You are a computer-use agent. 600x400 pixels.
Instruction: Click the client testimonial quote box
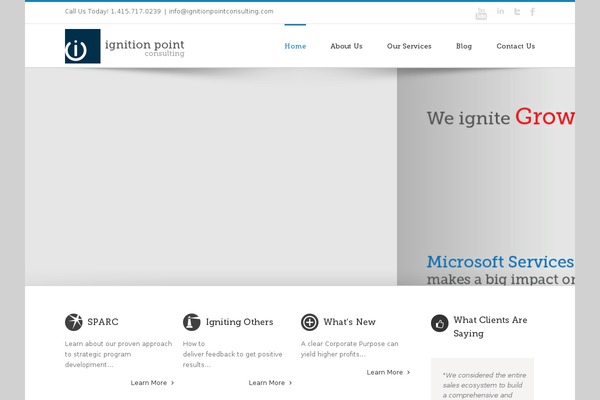pos(482,379)
